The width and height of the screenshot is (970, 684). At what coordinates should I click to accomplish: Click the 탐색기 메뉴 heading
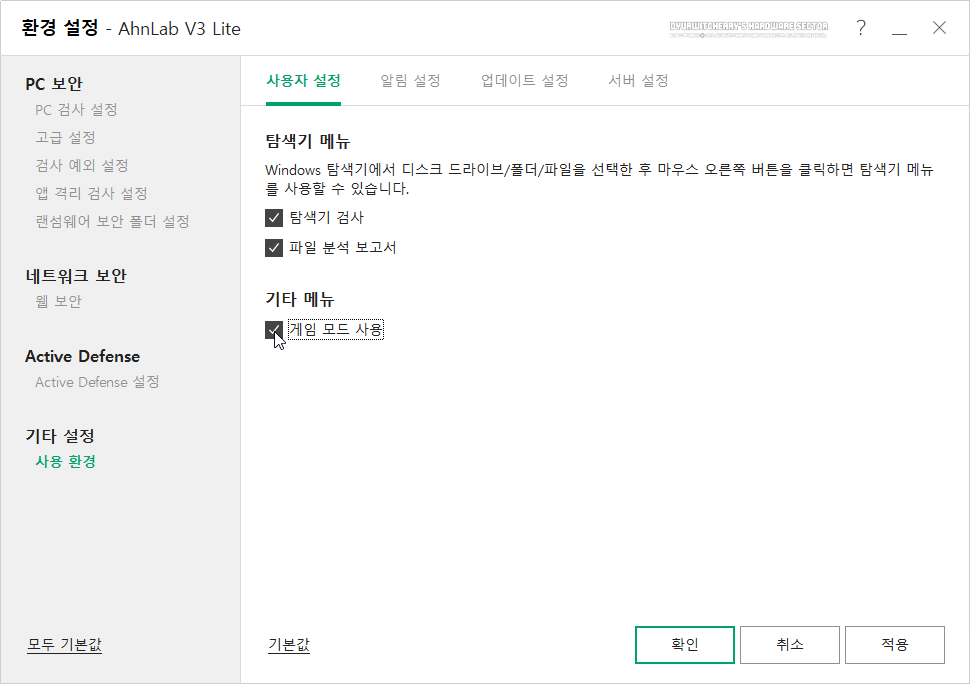pos(307,142)
